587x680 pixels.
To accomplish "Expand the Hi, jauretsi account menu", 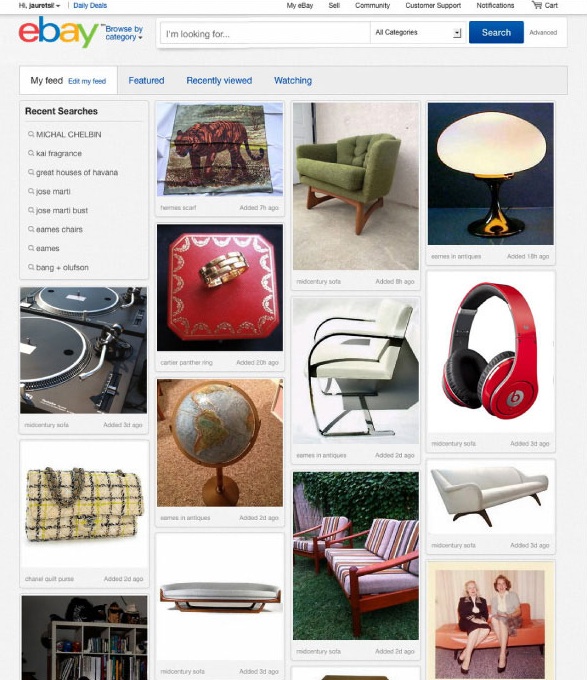I will [x=39, y=6].
